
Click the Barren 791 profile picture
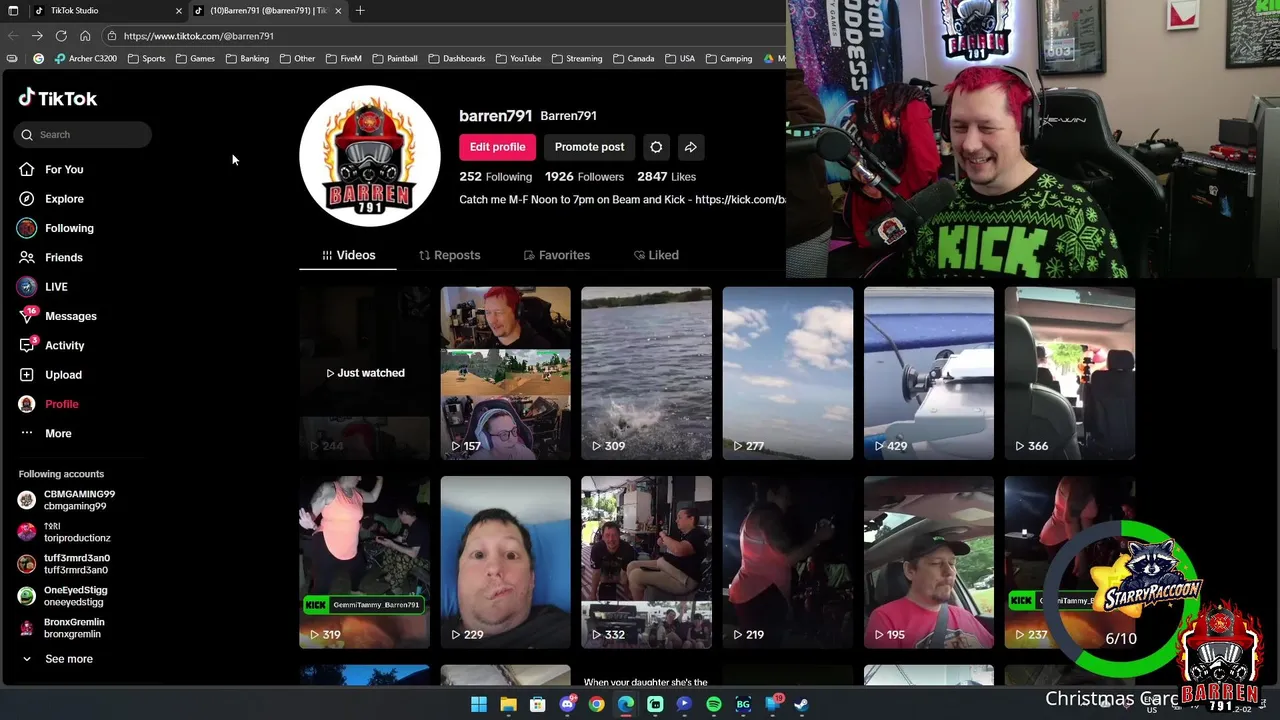[370, 156]
